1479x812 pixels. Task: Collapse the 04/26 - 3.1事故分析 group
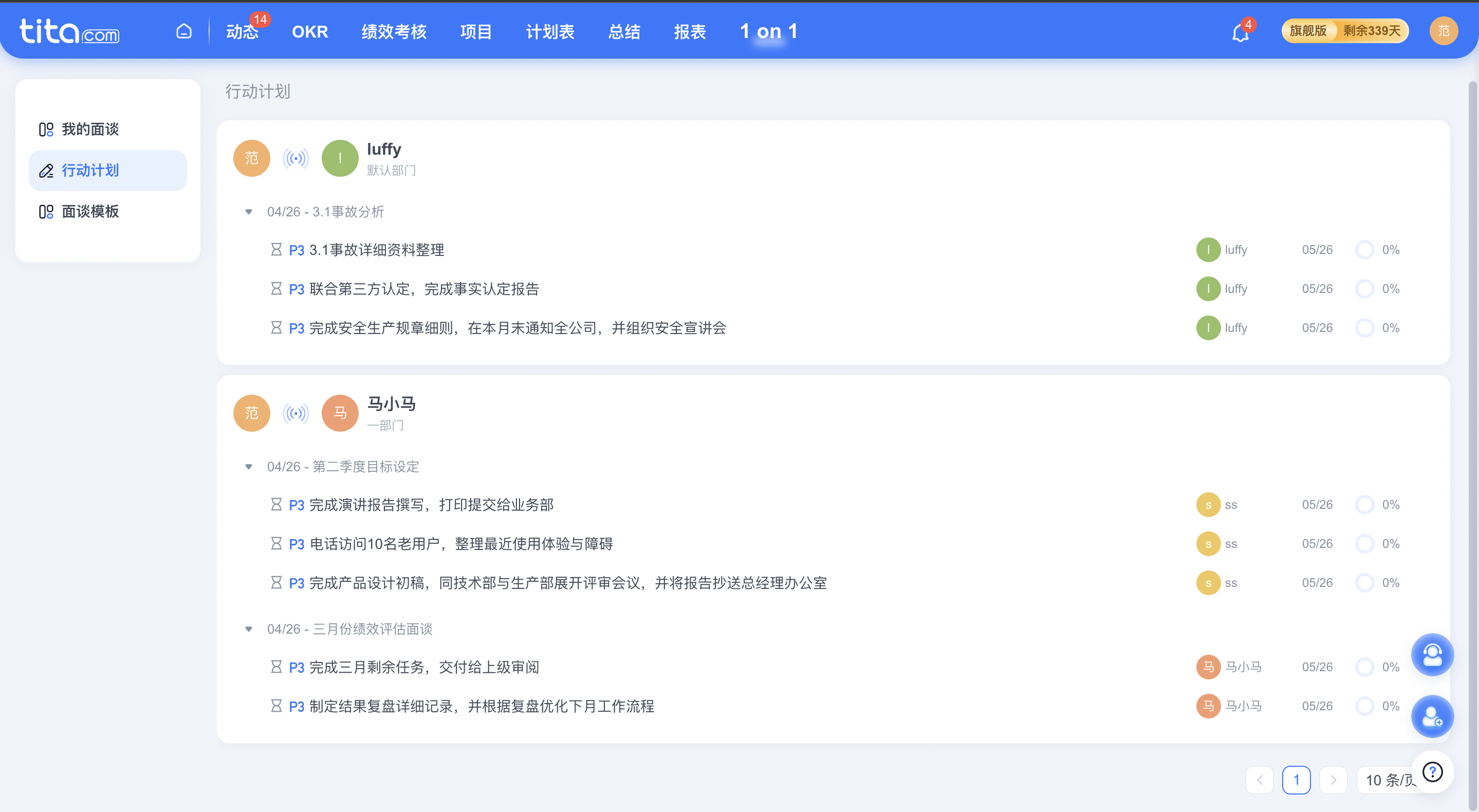[x=249, y=211]
